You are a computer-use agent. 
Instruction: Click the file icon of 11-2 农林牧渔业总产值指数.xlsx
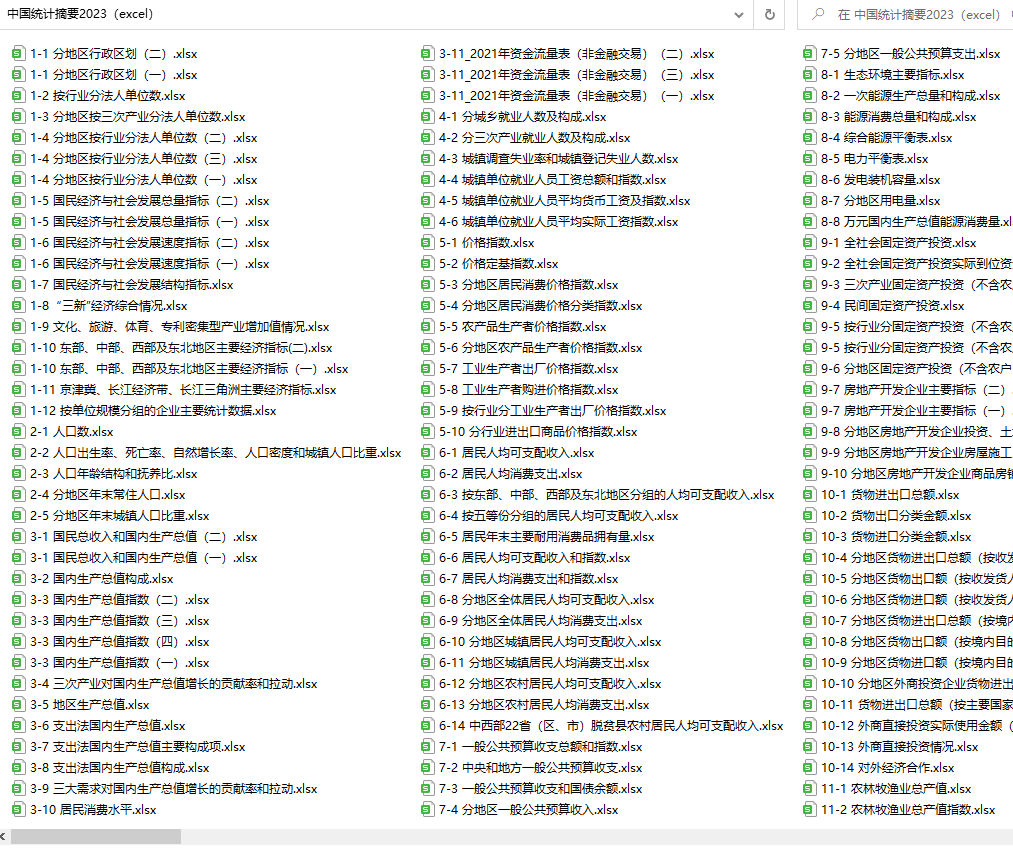point(809,809)
